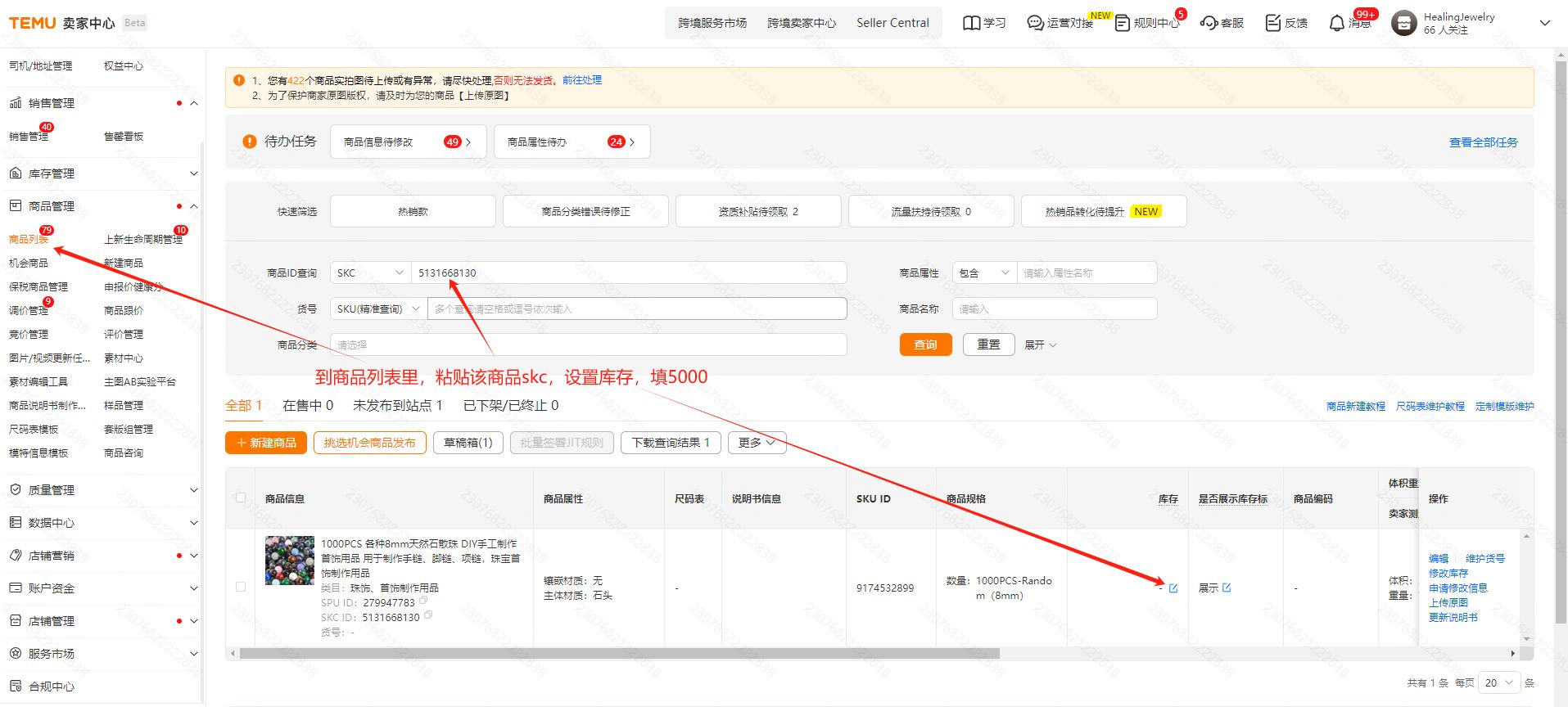Click 商品分类 请选择 selector
The image size is (1568, 707).
[588, 344]
